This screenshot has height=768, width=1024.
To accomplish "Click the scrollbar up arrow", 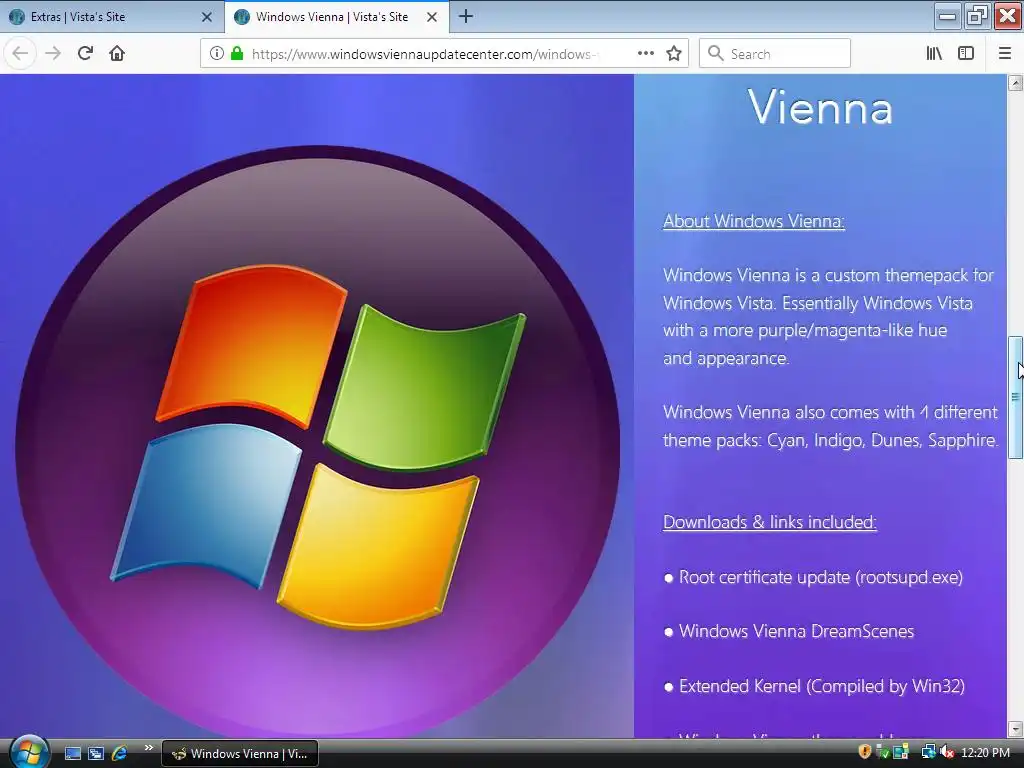I will (1016, 83).
